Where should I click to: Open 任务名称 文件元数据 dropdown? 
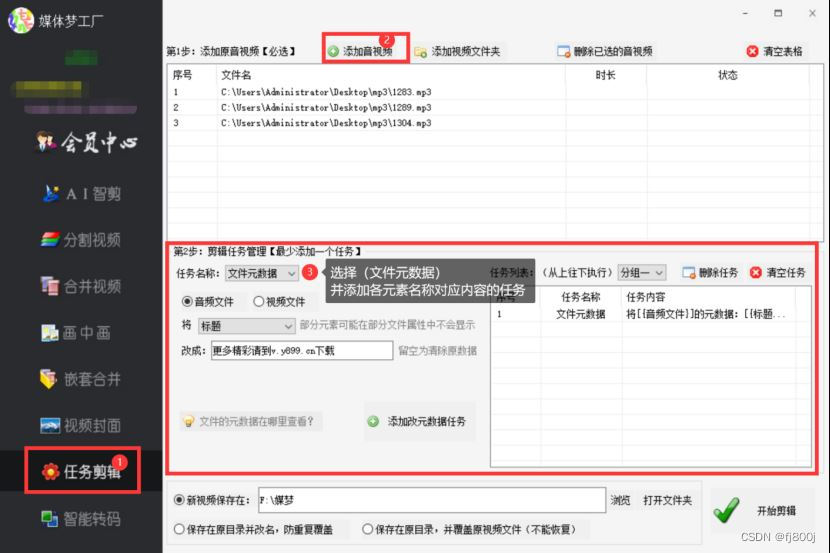[x=261, y=273]
